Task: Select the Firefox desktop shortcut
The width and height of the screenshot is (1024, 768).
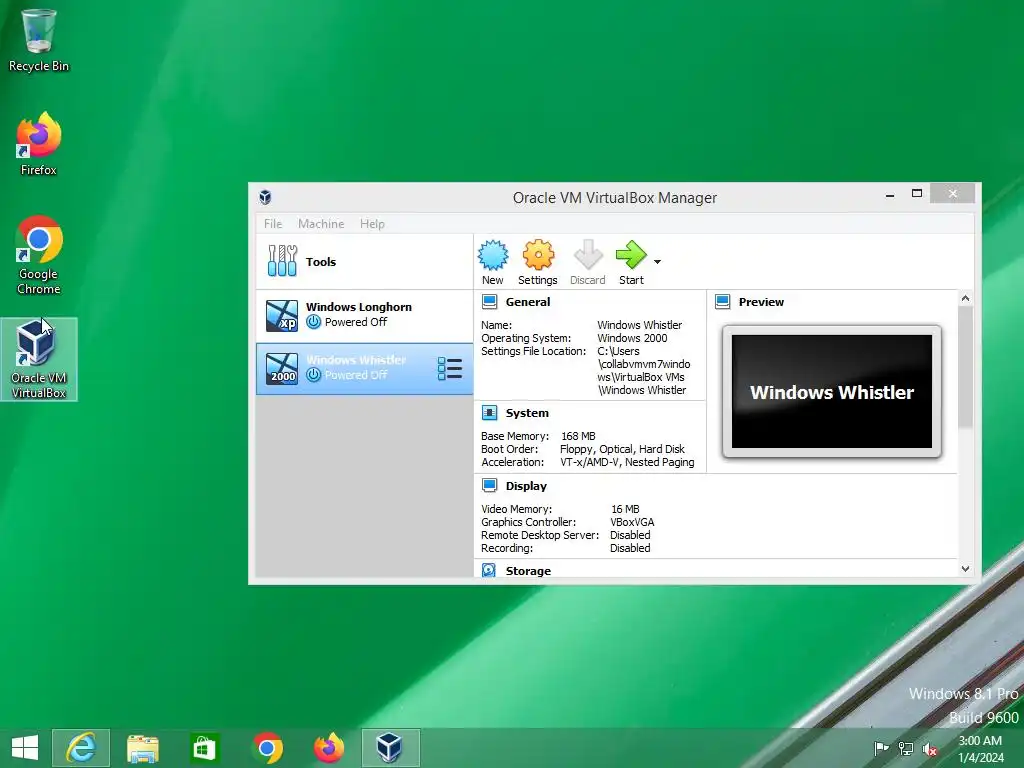Action: point(39,144)
